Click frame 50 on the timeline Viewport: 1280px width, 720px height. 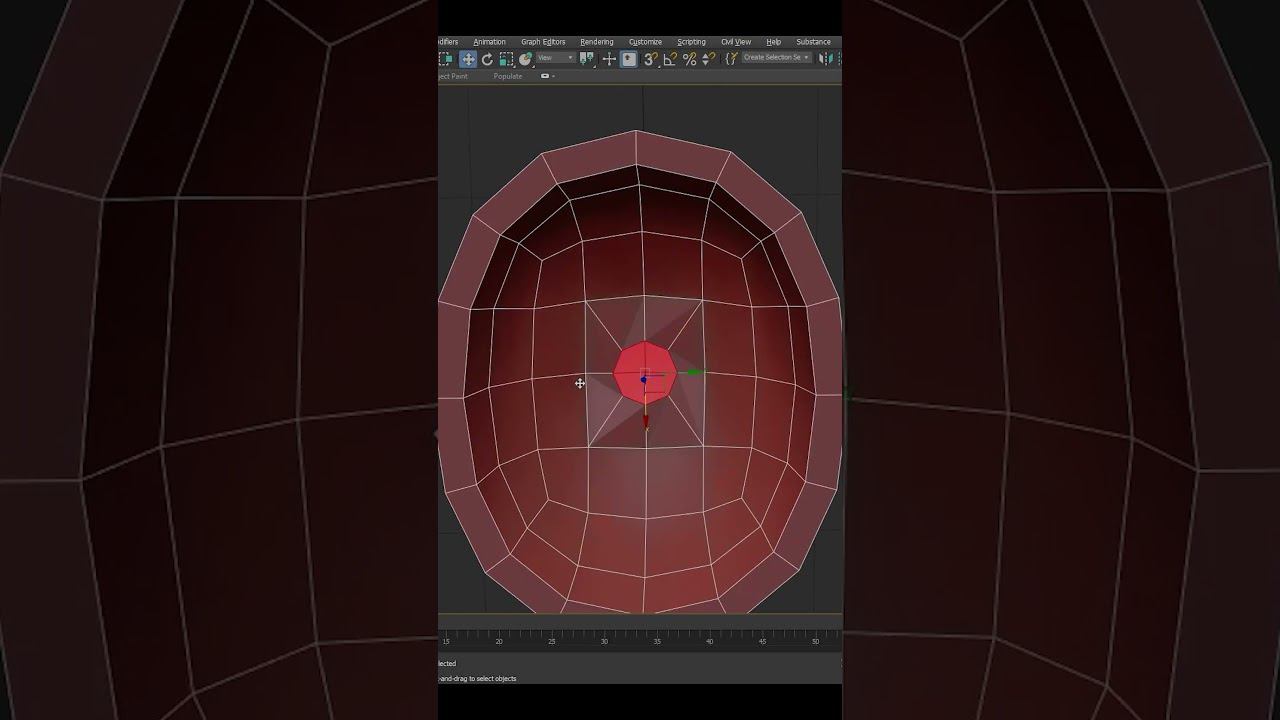[x=815, y=641]
